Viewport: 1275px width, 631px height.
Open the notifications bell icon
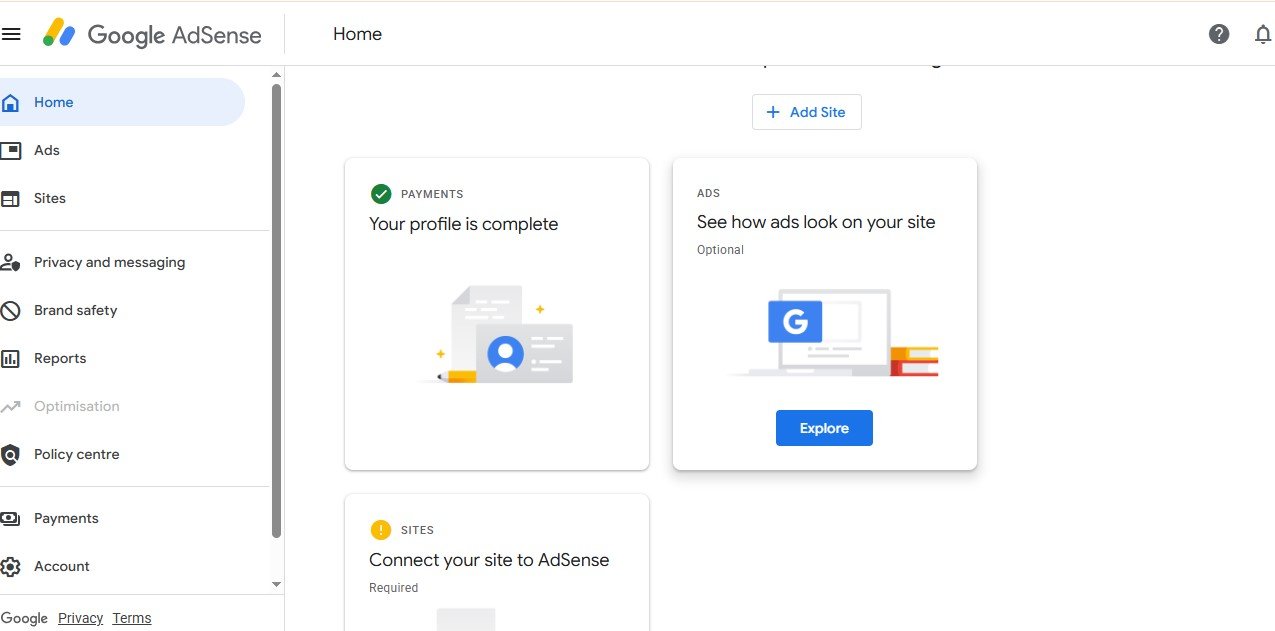1262,34
